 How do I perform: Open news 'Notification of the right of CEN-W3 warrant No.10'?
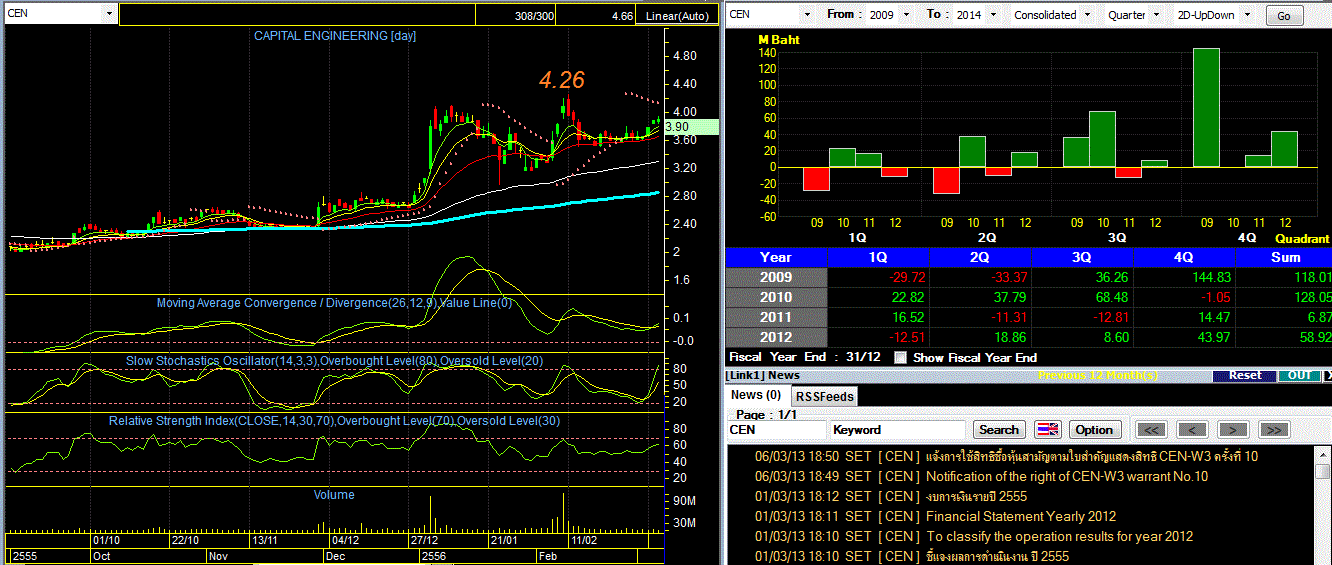(1067, 476)
